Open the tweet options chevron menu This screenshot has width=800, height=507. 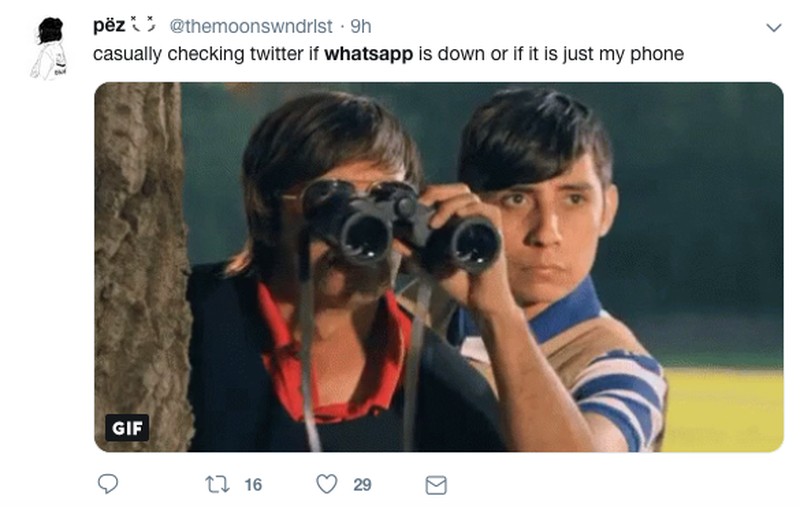774,28
